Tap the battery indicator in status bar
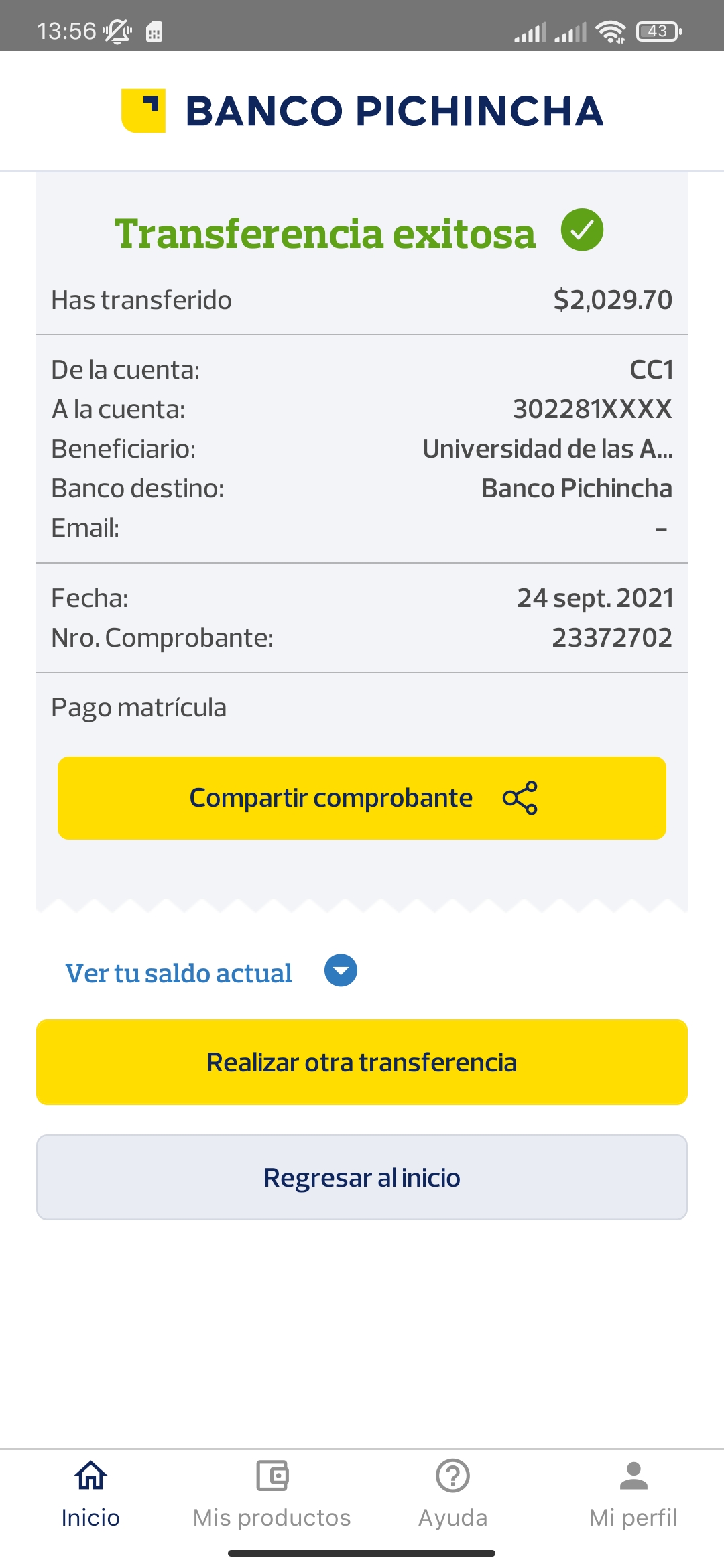Screen dimensions: 724x1568 click(658, 31)
